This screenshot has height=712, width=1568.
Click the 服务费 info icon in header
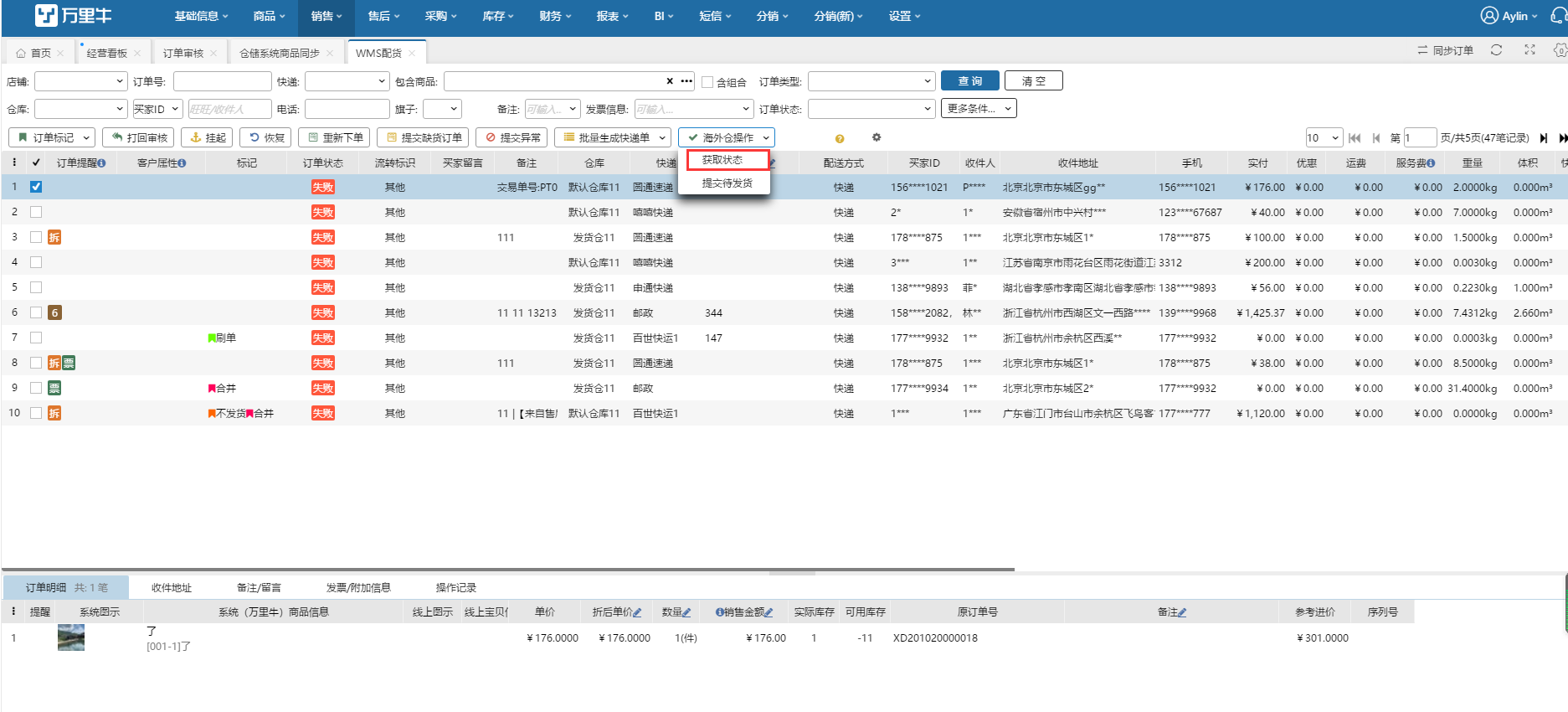(1432, 163)
